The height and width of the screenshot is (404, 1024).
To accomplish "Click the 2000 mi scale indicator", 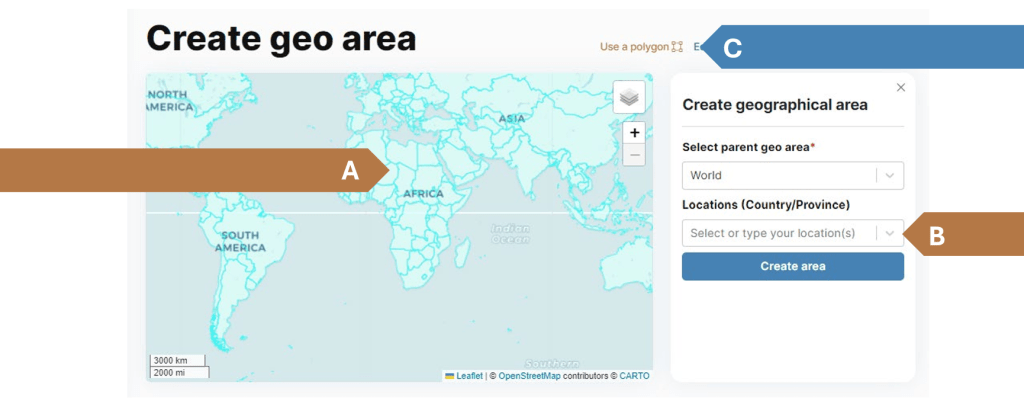I will pos(180,373).
